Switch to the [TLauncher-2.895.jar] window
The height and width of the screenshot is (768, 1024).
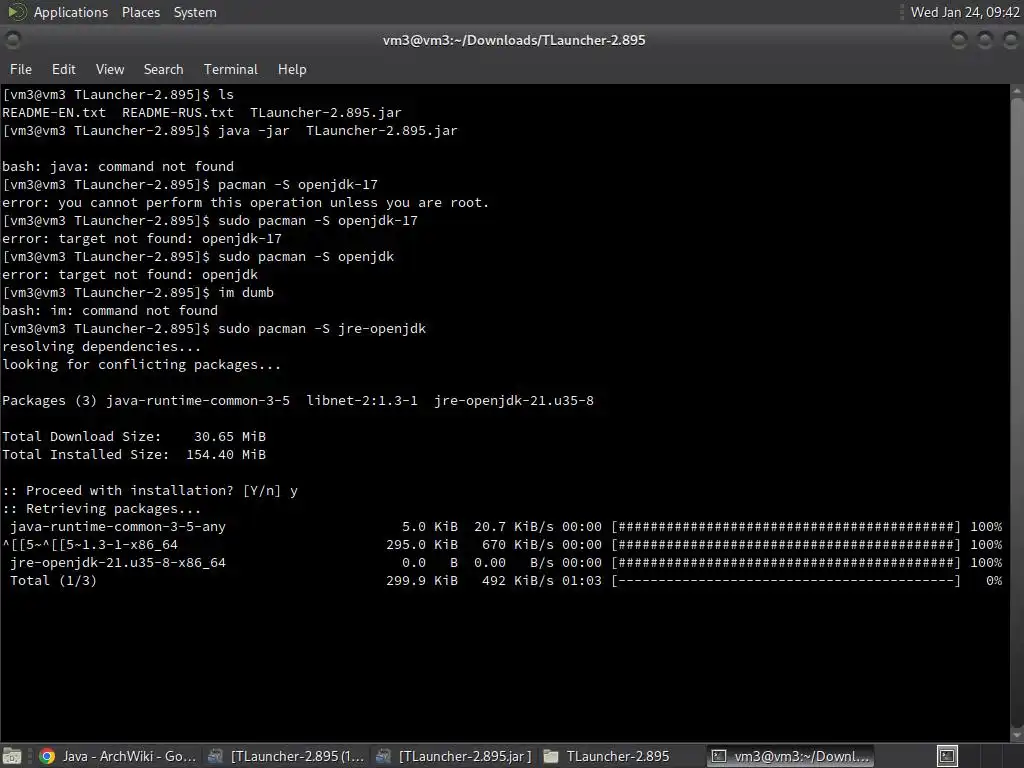tap(454, 756)
